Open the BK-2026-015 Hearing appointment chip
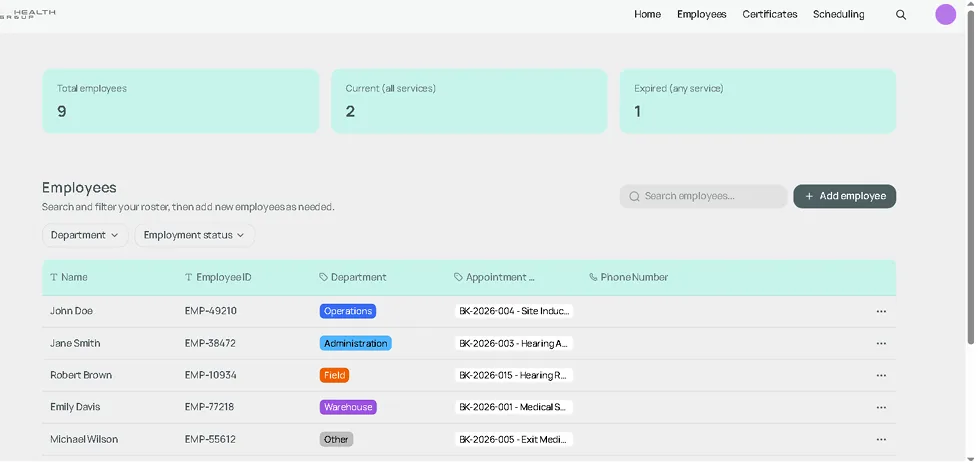Image resolution: width=978 pixels, height=465 pixels. click(x=514, y=375)
